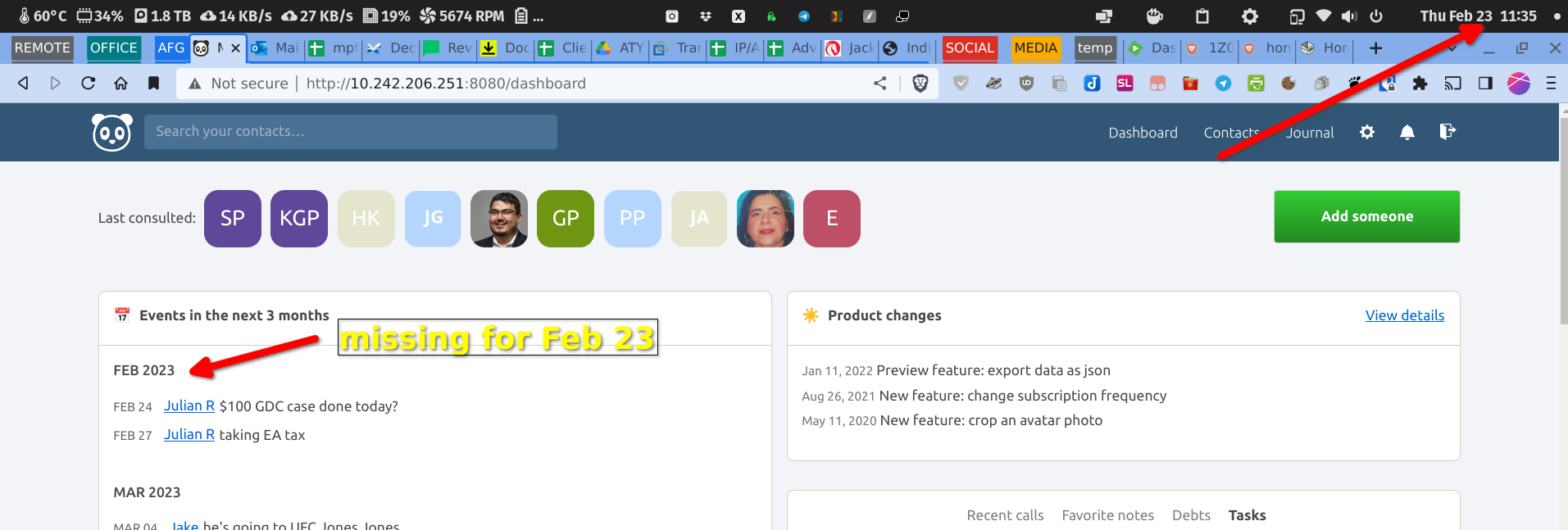Viewport: 1568px width, 530px height.
Task: Switch to the Outlook Mai tab
Action: coord(275,48)
